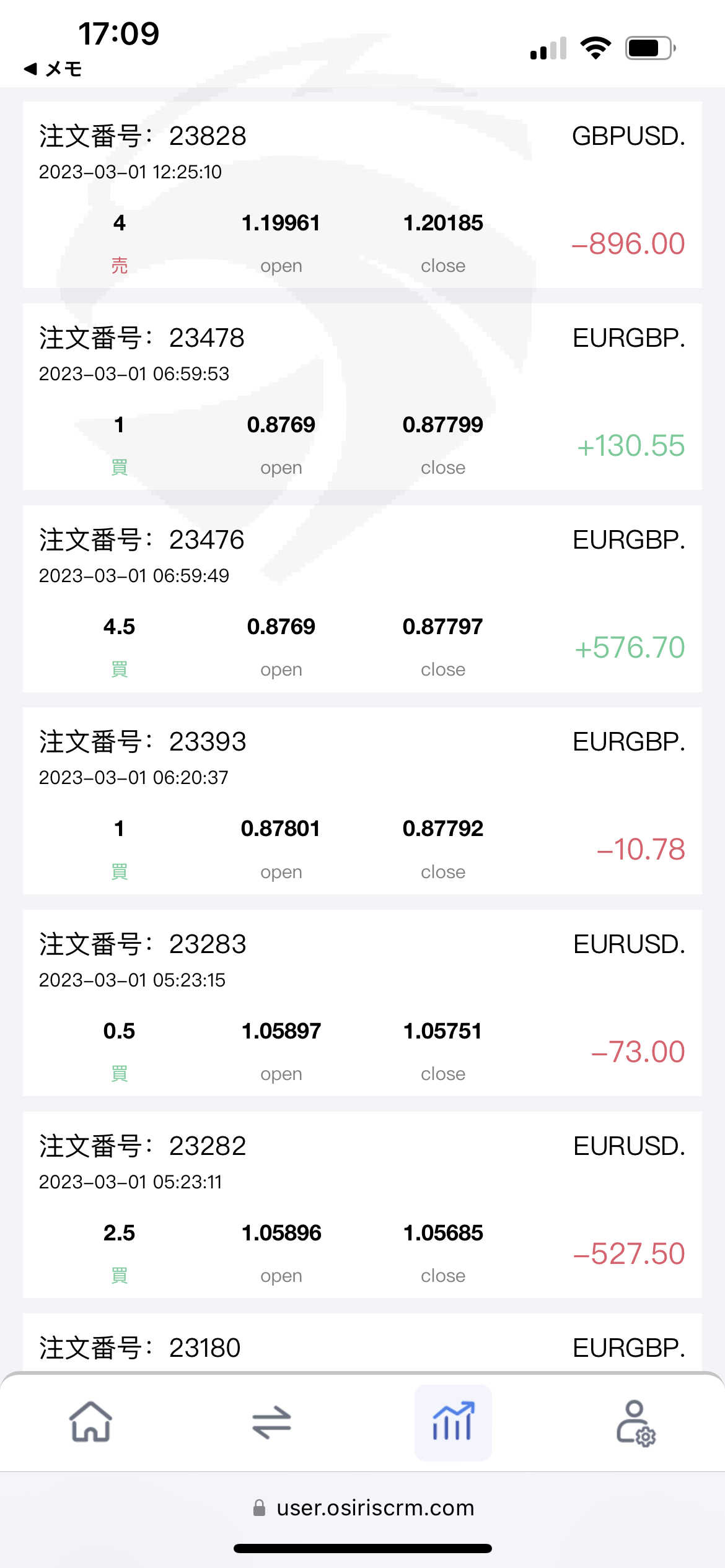Tap the +130.55 profit value

(x=630, y=446)
